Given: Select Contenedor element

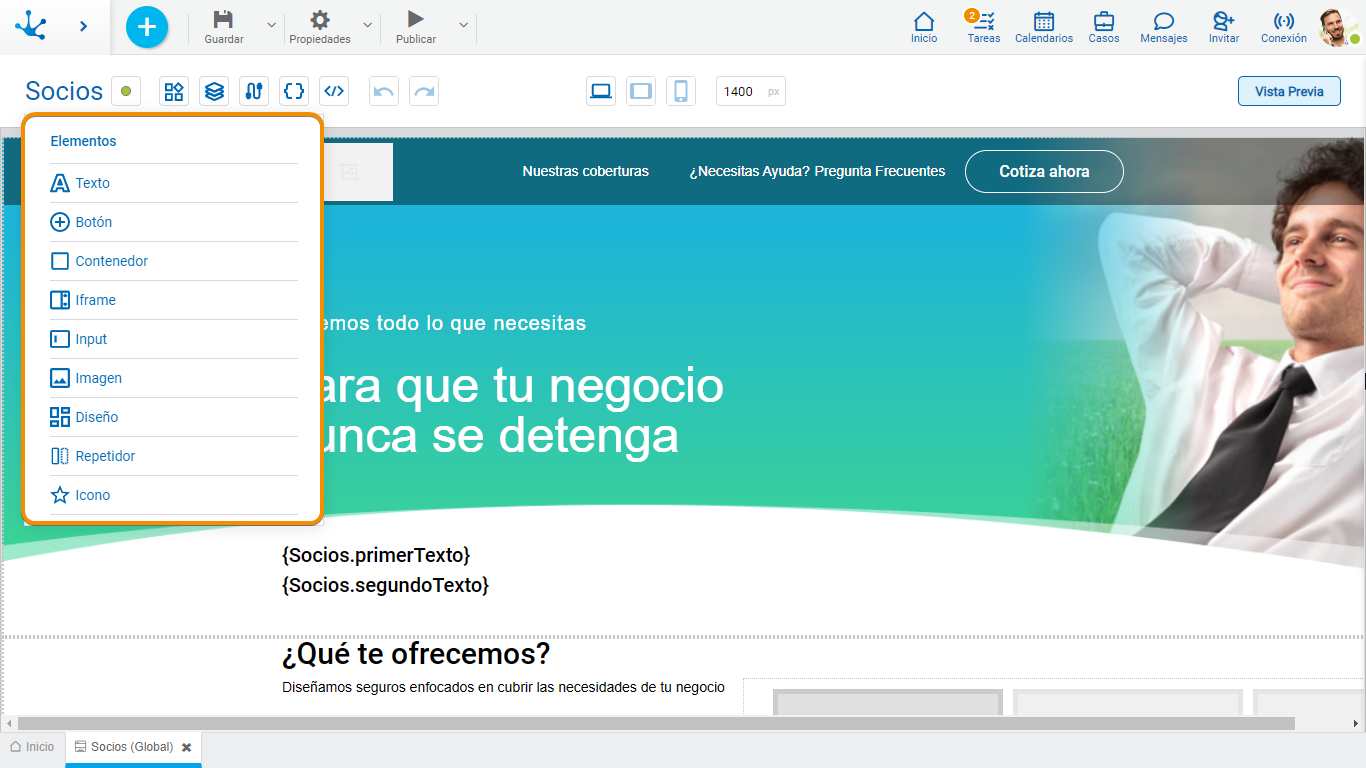Looking at the screenshot, I should [x=173, y=261].
